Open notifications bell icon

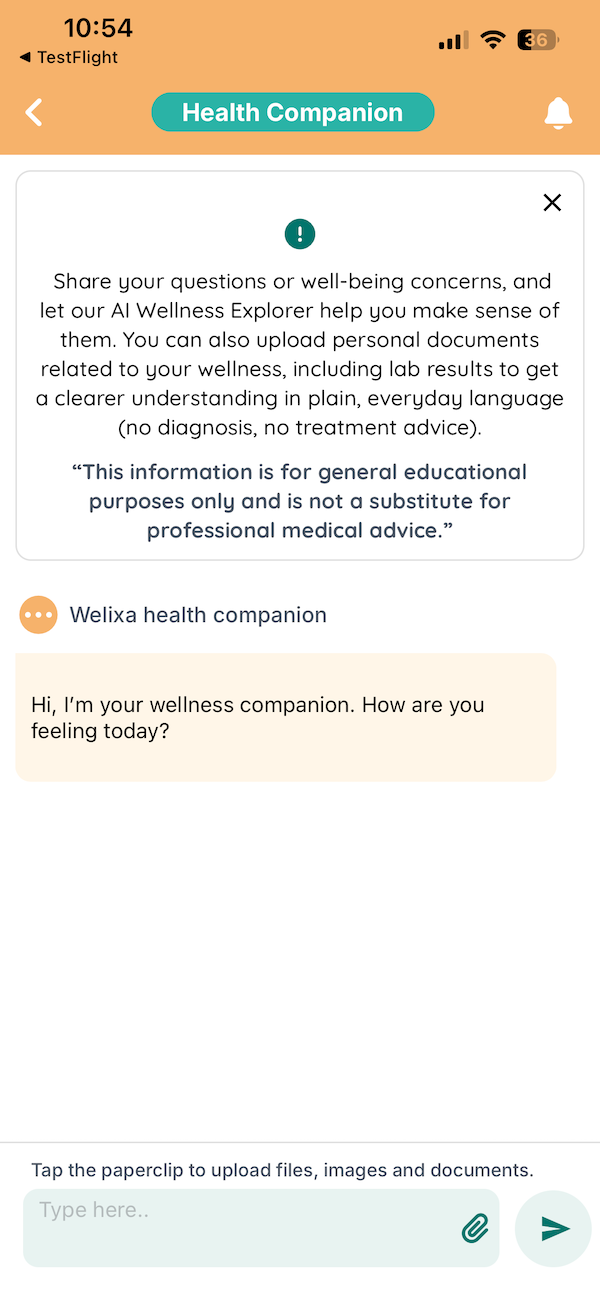[558, 113]
